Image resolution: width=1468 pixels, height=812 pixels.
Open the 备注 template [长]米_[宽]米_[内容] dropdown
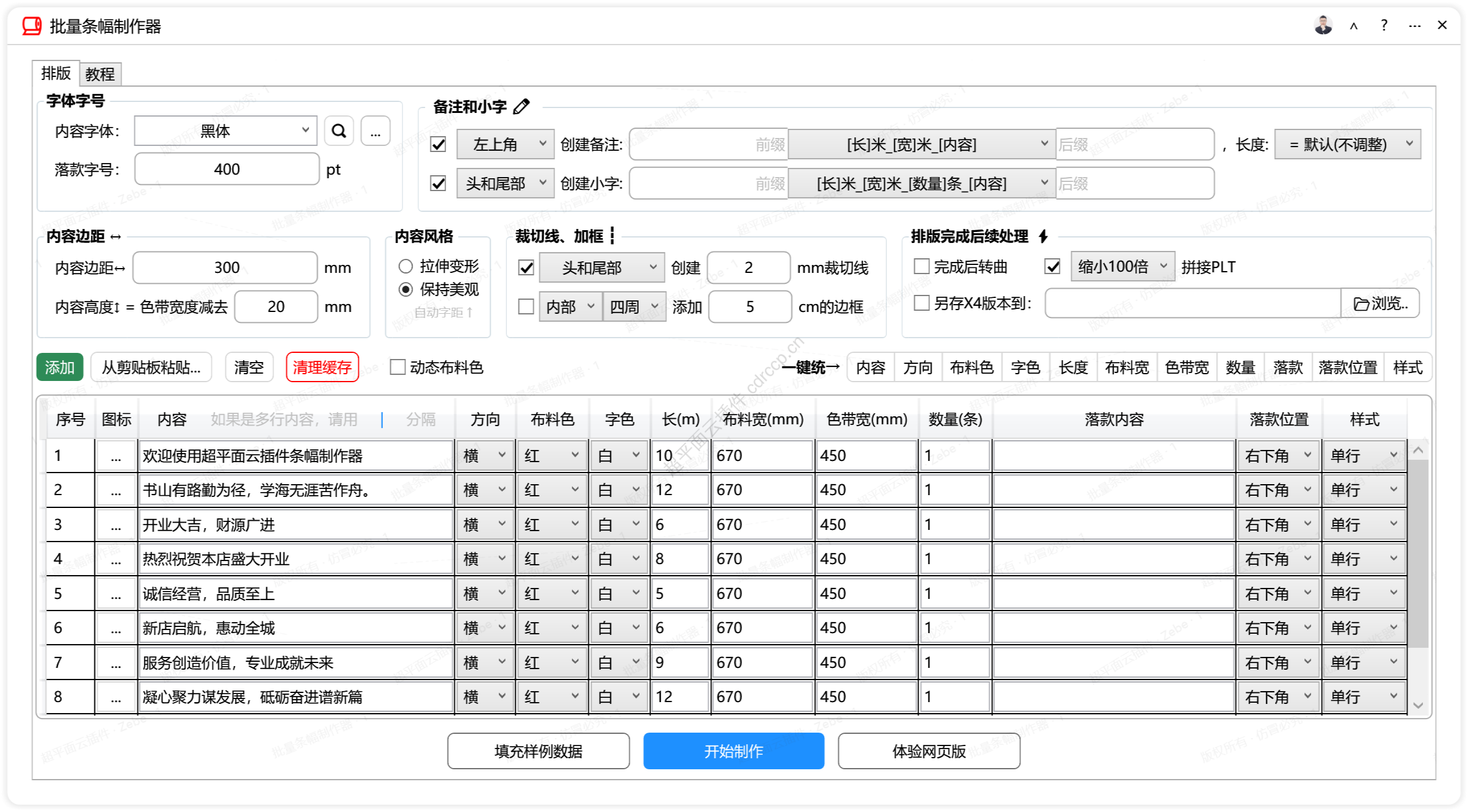click(x=921, y=145)
